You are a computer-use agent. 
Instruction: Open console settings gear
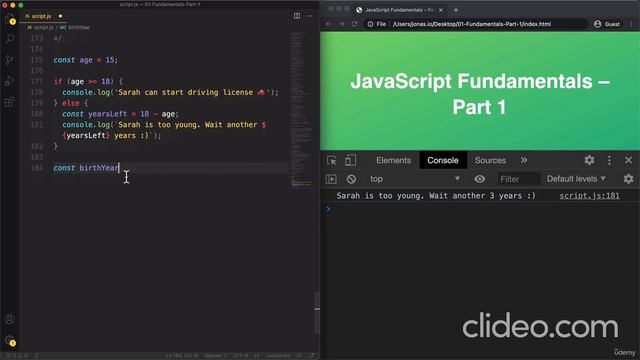[x=629, y=179]
